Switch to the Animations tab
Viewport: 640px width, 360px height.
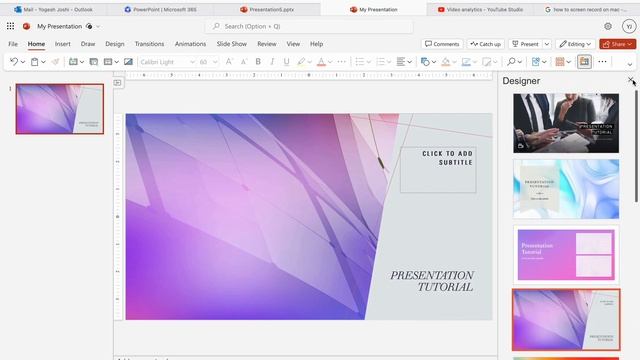190,44
